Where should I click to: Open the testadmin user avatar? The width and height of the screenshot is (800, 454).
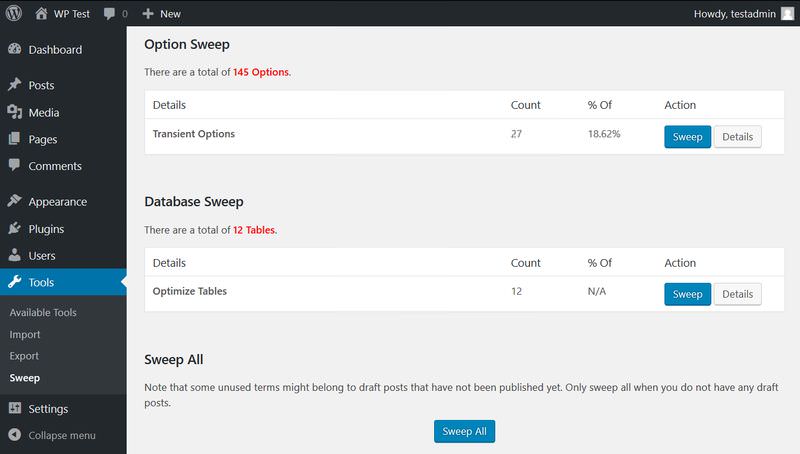tap(788, 14)
